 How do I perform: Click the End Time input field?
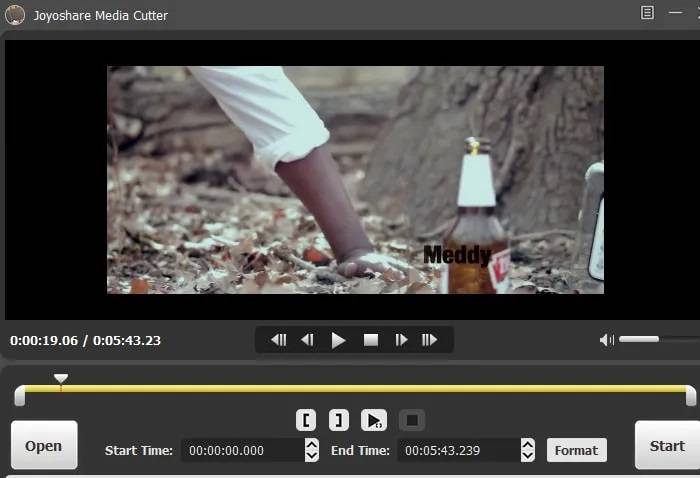click(459, 450)
